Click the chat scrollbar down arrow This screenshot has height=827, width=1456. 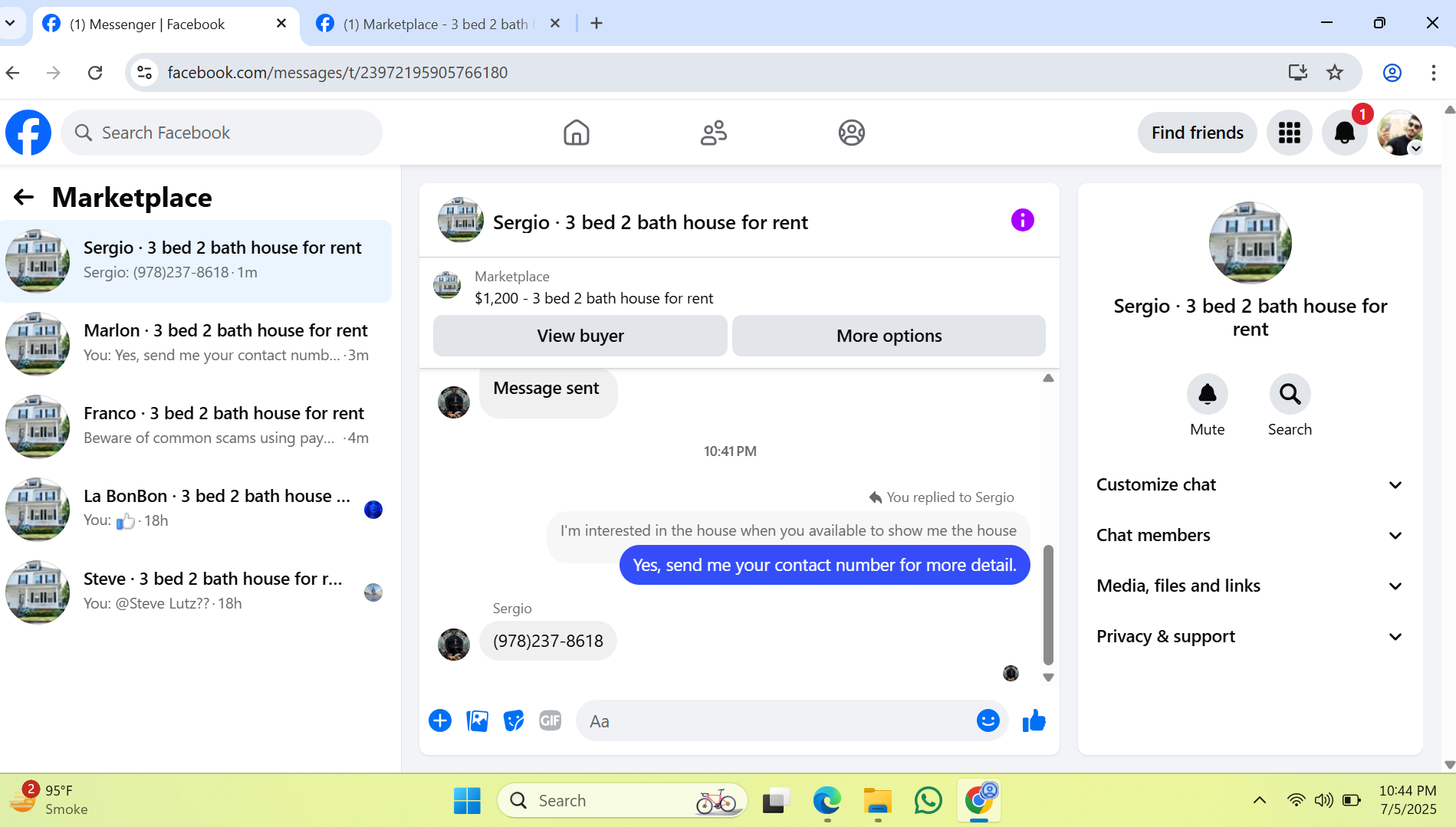[x=1048, y=678]
